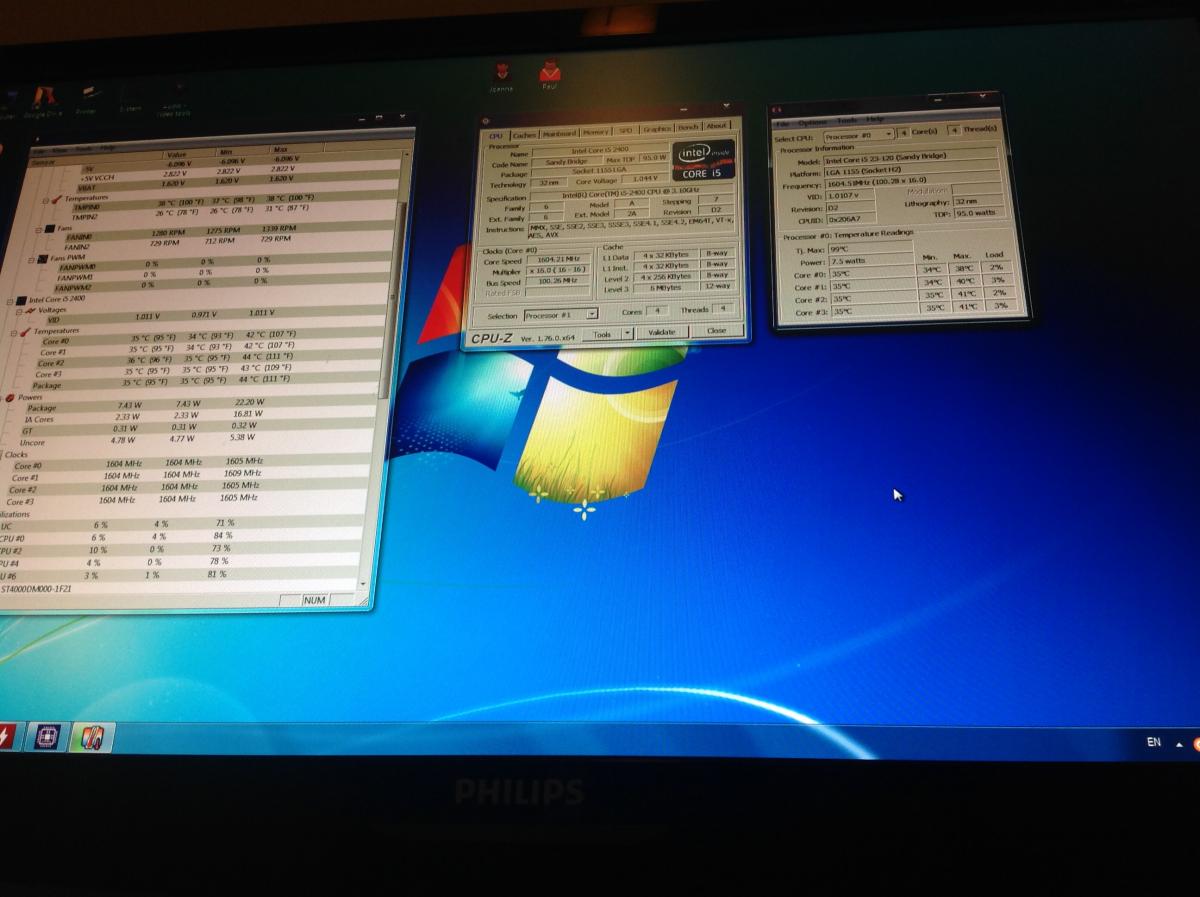Collapse the mainboard Temperatures node in HWMonitor
Viewport: 1200px width, 897px height.
(46, 199)
